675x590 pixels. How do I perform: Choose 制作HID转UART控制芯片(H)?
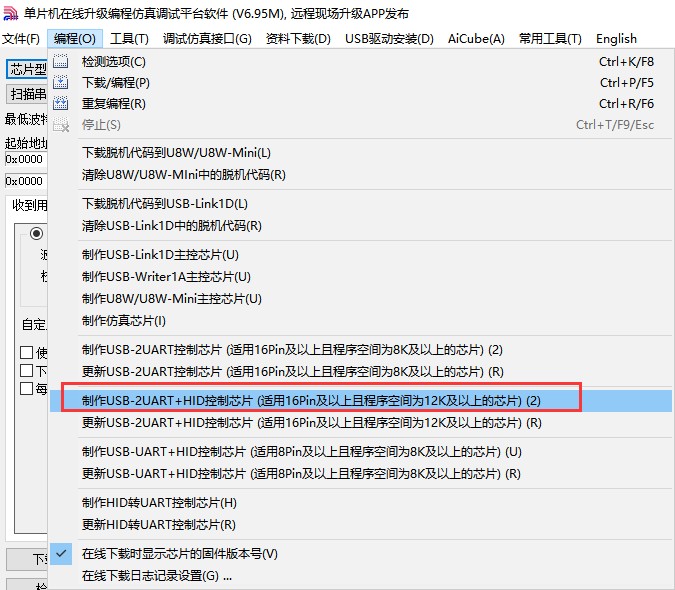pyautogui.click(x=361, y=503)
